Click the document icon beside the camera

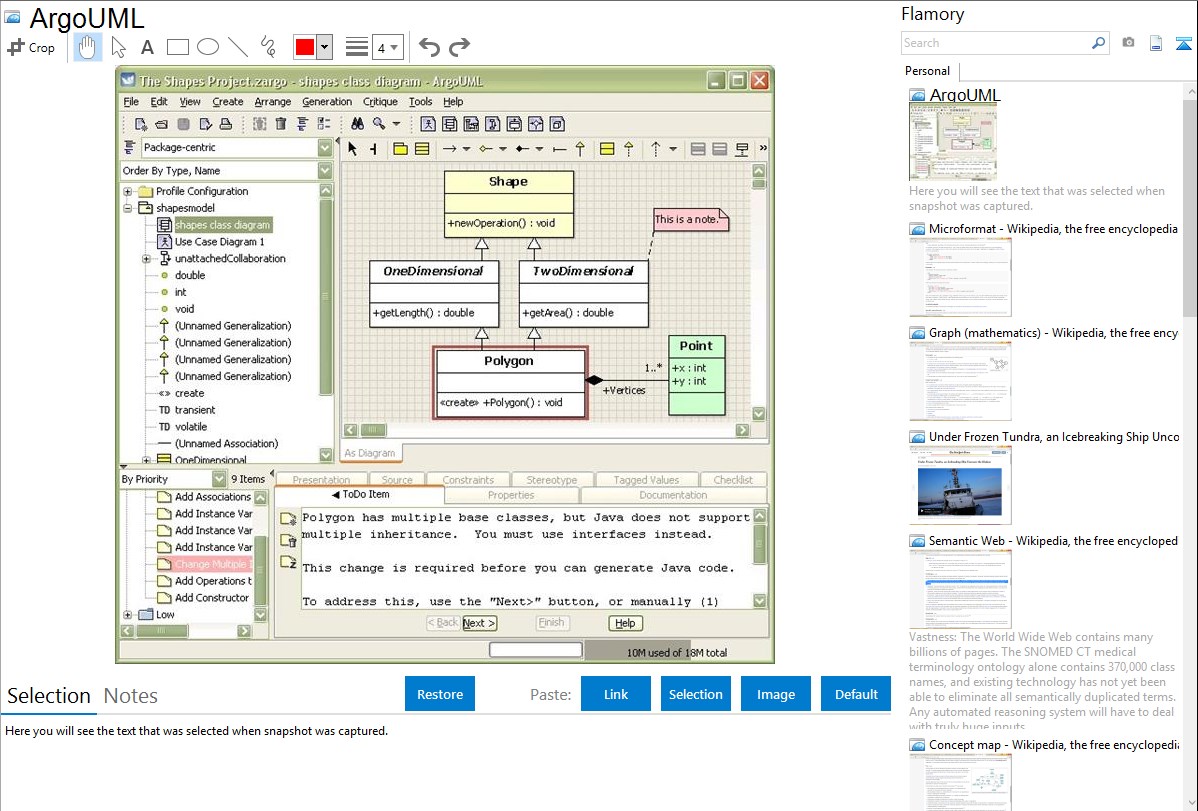(x=1156, y=43)
